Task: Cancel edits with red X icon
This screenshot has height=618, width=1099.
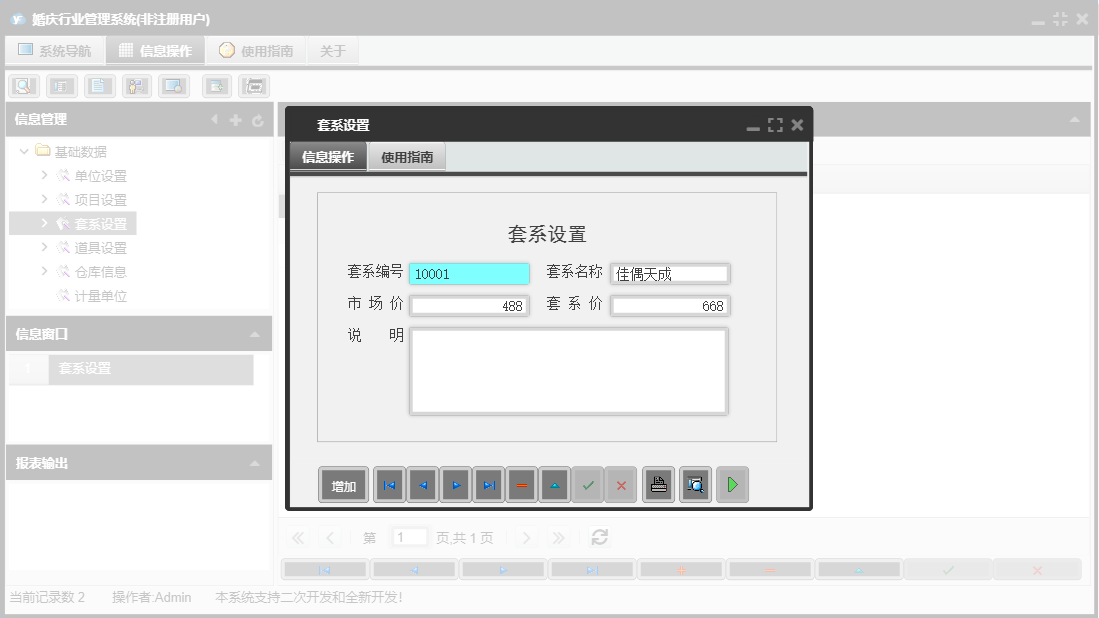Action: 621,484
